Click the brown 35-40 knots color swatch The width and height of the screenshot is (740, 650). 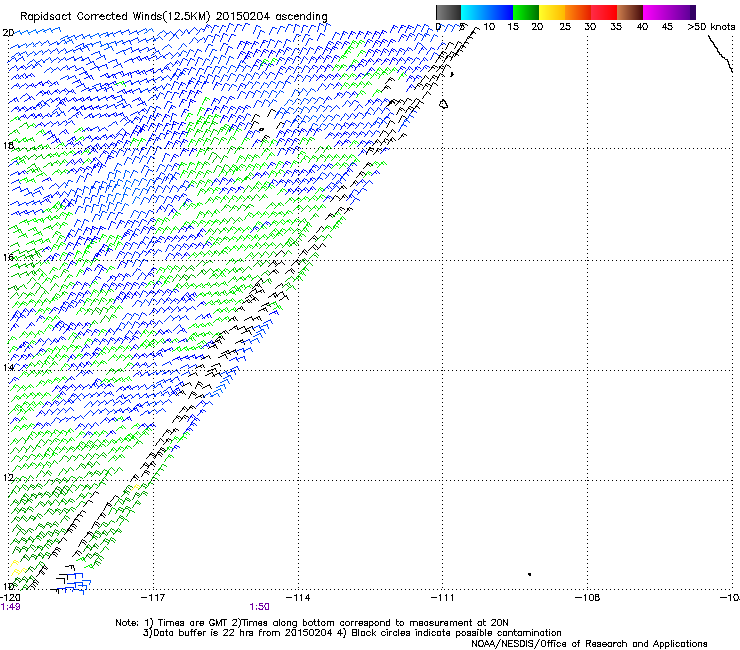630,12
